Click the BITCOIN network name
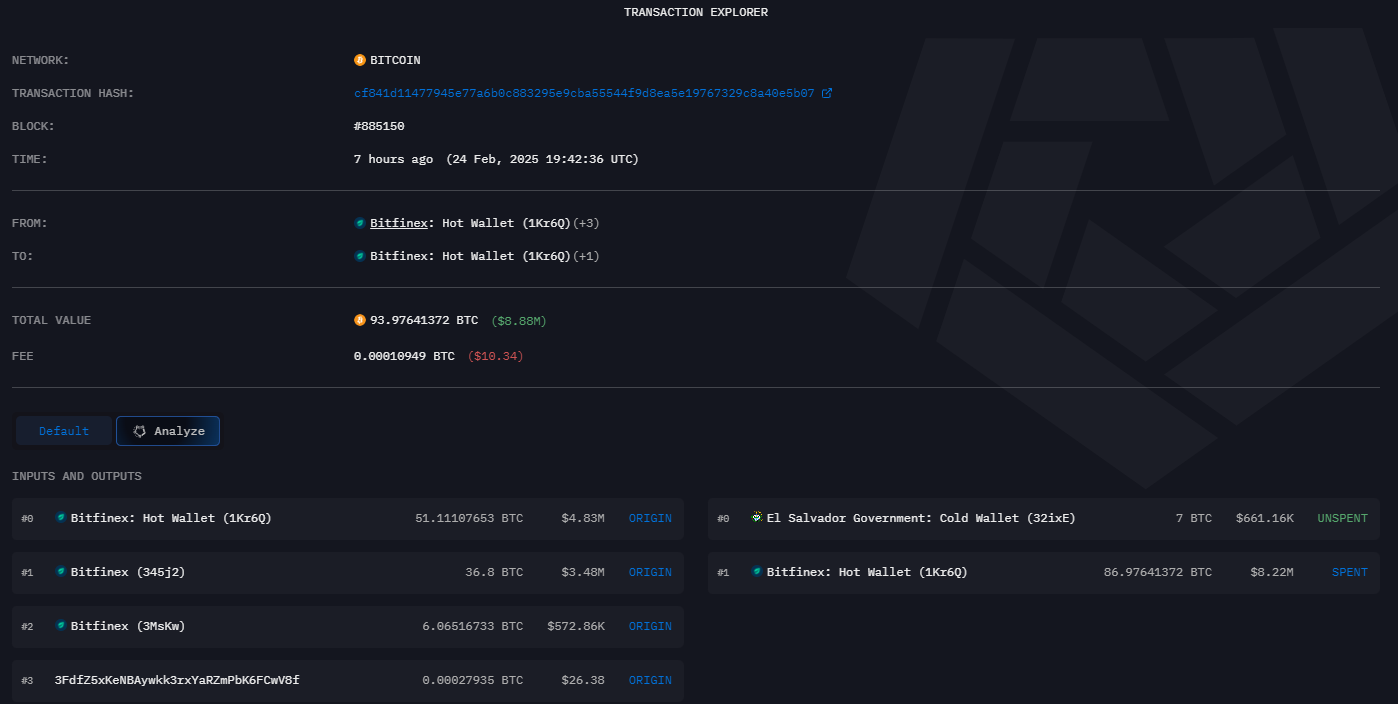 (395, 60)
